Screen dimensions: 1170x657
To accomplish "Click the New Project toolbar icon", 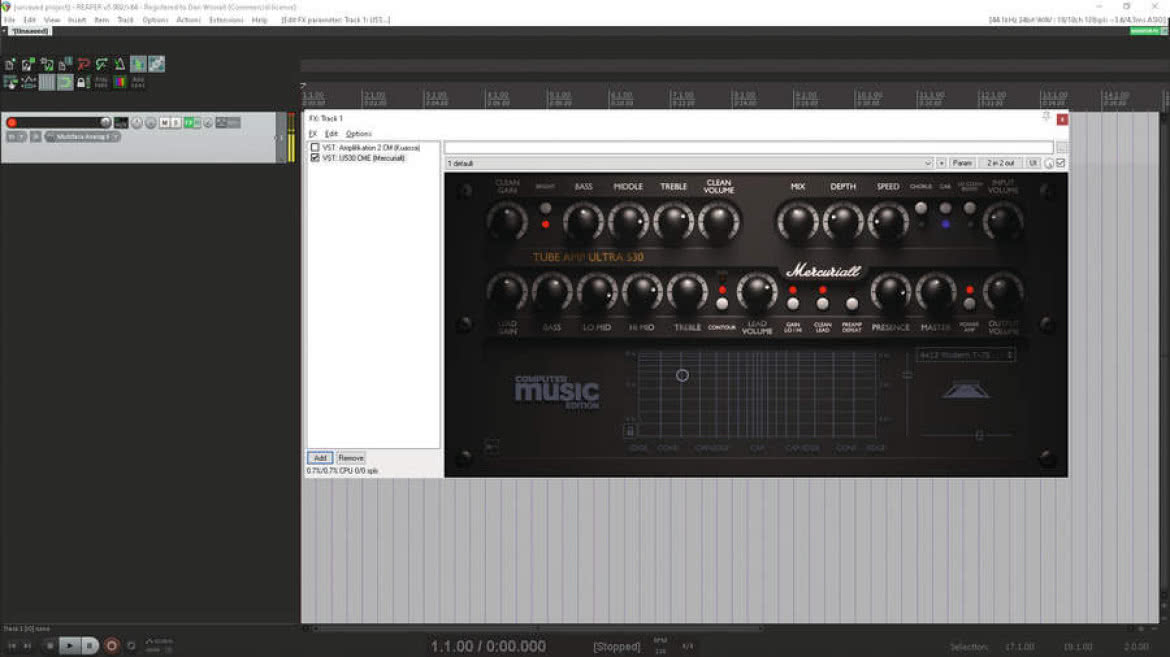I will point(10,65).
